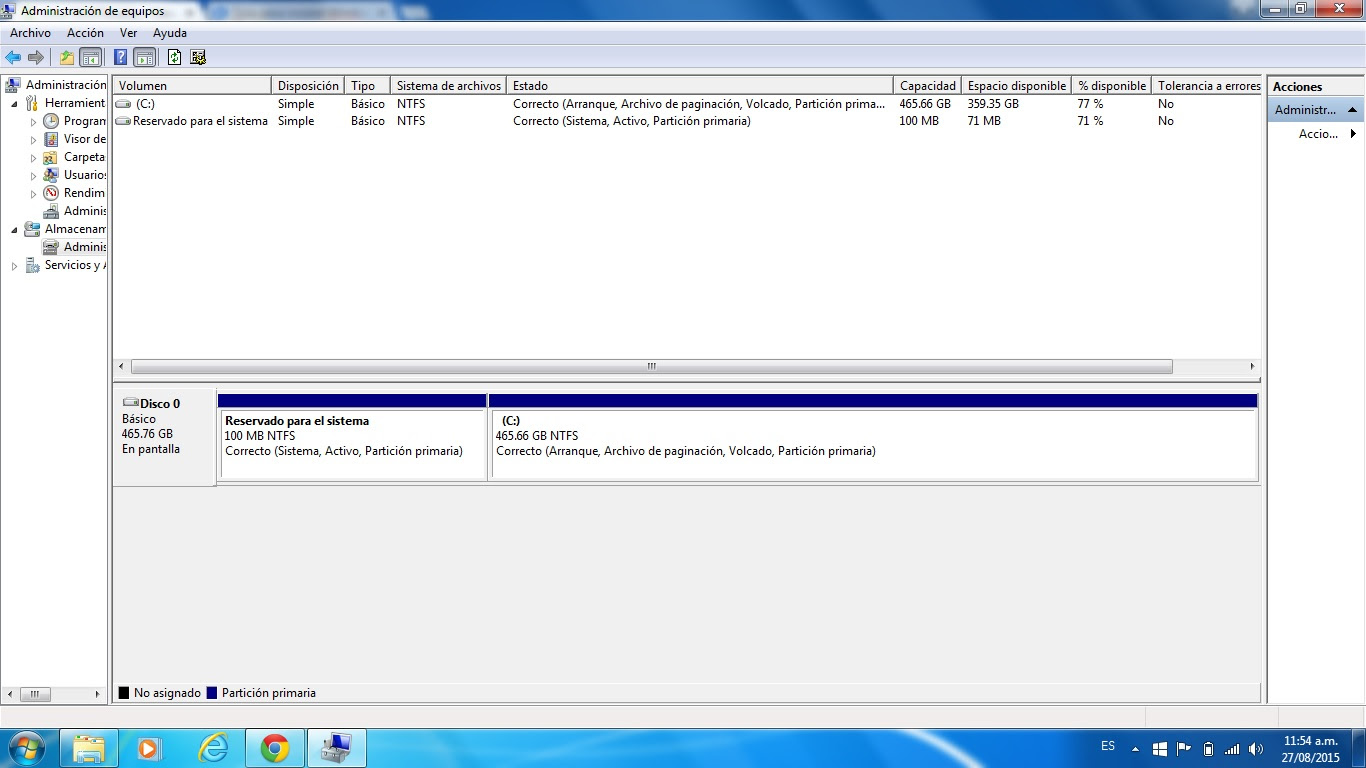Open the Help icon in toolbar
The width and height of the screenshot is (1366, 768).
[121, 57]
